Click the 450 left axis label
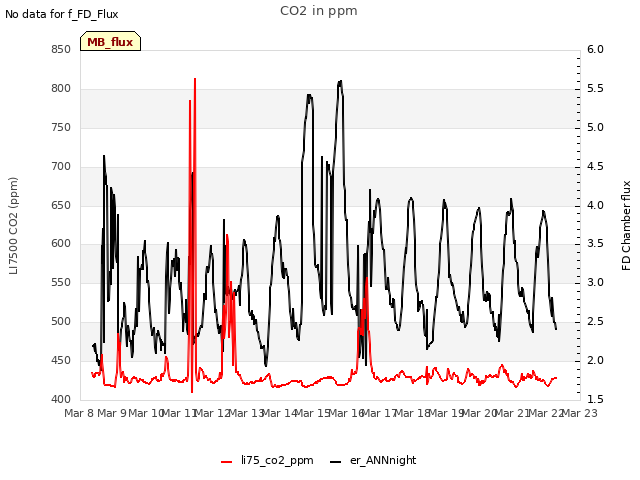The width and height of the screenshot is (640, 480). pyautogui.click(x=61, y=360)
